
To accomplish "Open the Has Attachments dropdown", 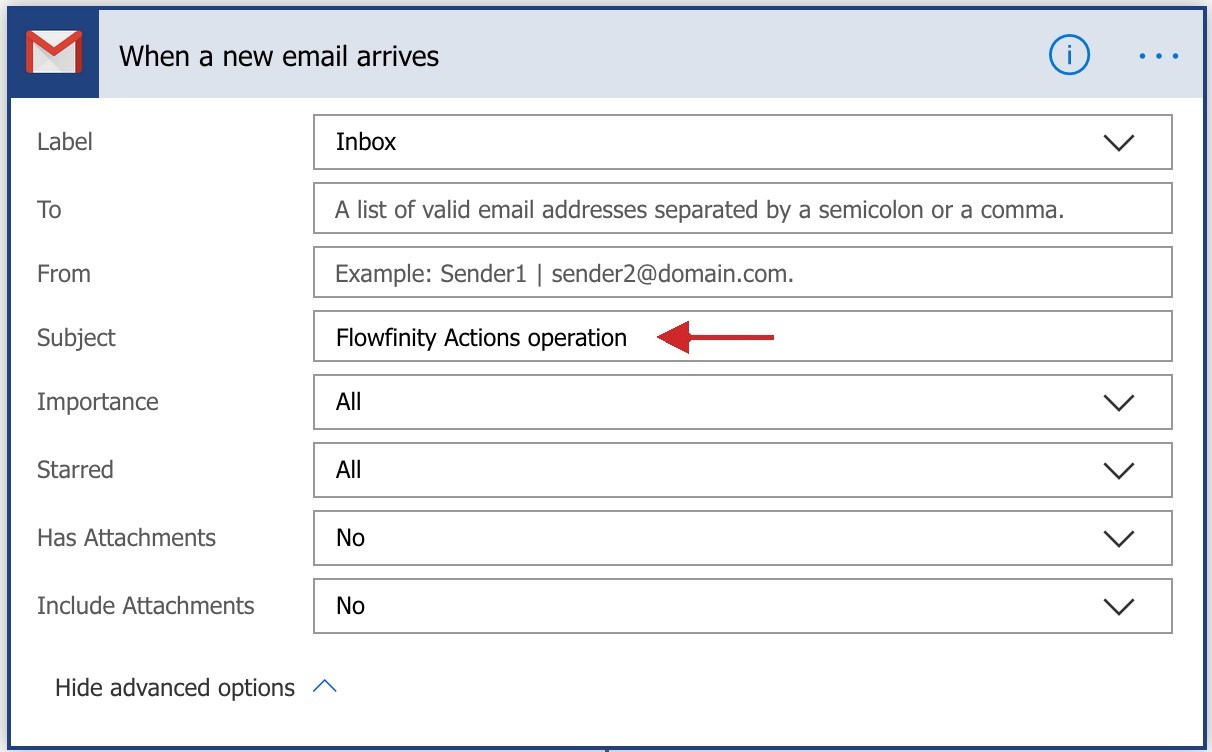I will [1118, 538].
